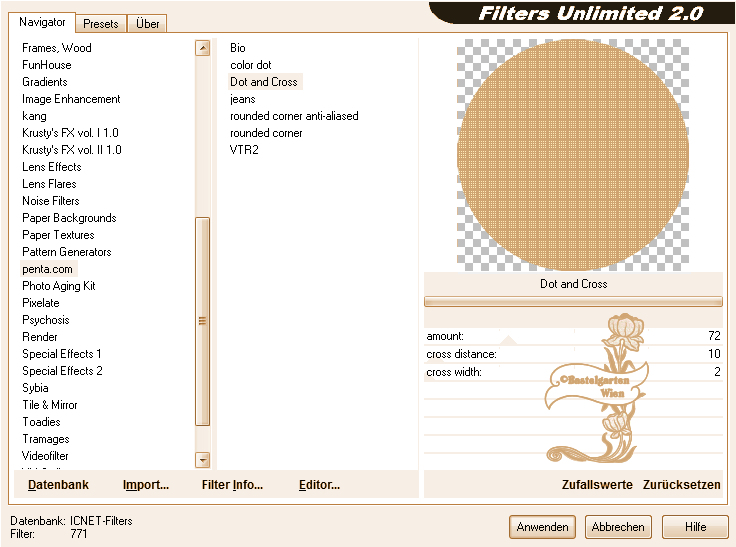
Task: Select the Tramages category
Action: (x=46, y=439)
